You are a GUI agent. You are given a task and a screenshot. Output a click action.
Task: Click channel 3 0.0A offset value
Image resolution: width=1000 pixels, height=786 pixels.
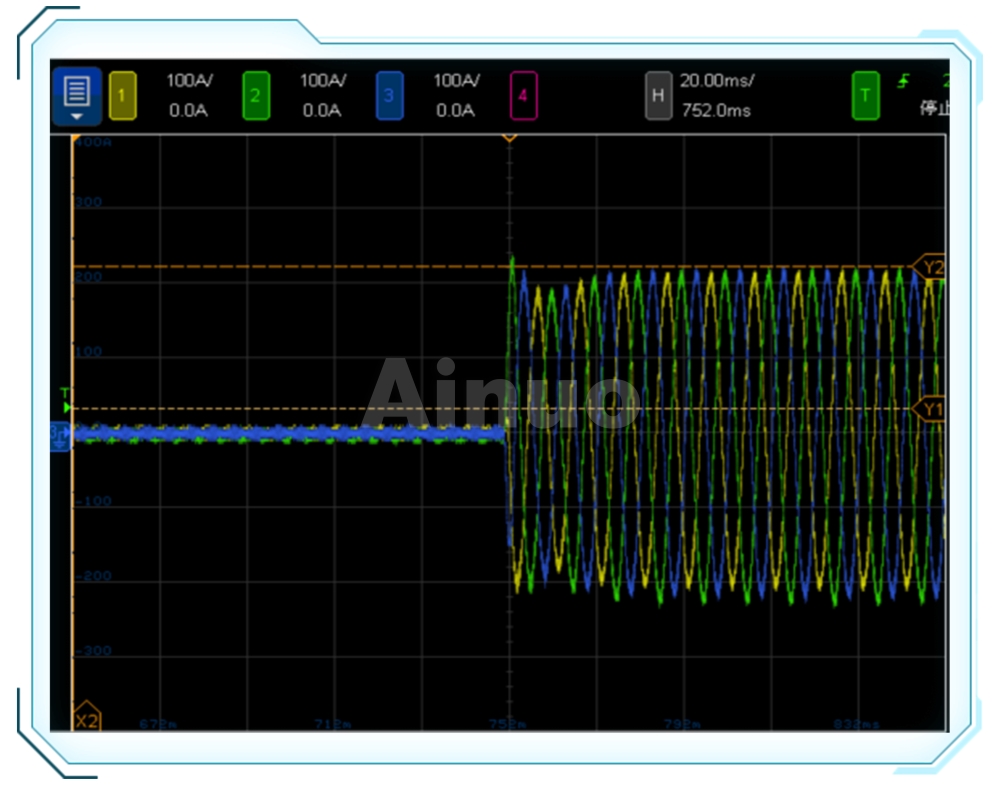455,110
